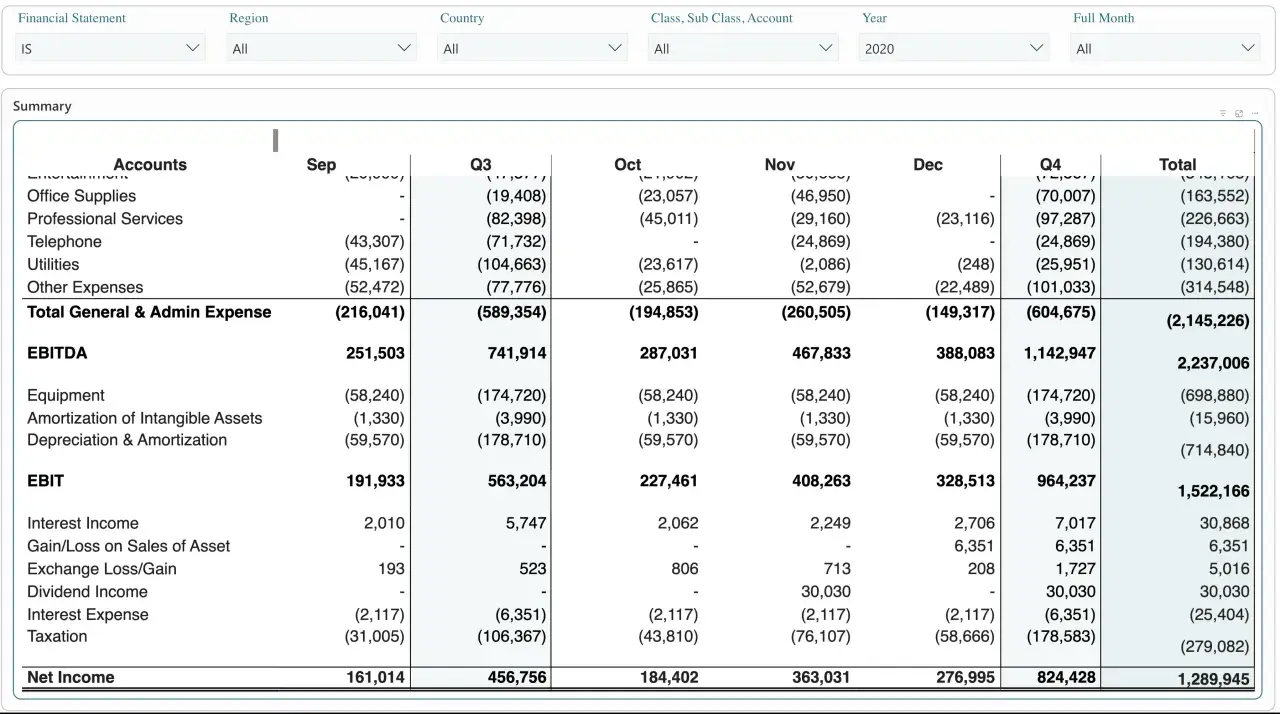Image resolution: width=1280 pixels, height=714 pixels.
Task: Click Q4 EBITDA value 1,142,947
Action: coord(1060,353)
